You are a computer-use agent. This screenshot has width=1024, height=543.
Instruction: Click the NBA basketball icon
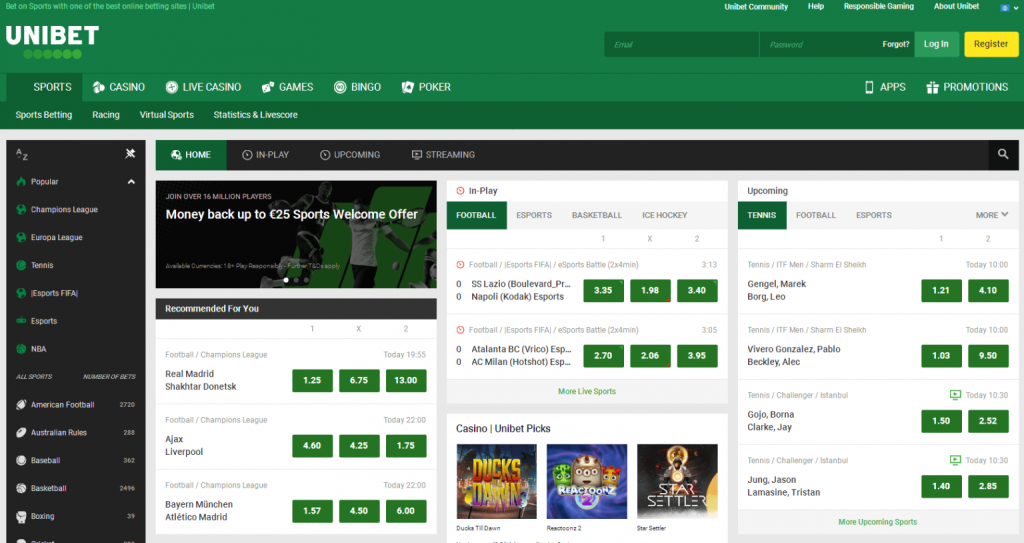21,349
